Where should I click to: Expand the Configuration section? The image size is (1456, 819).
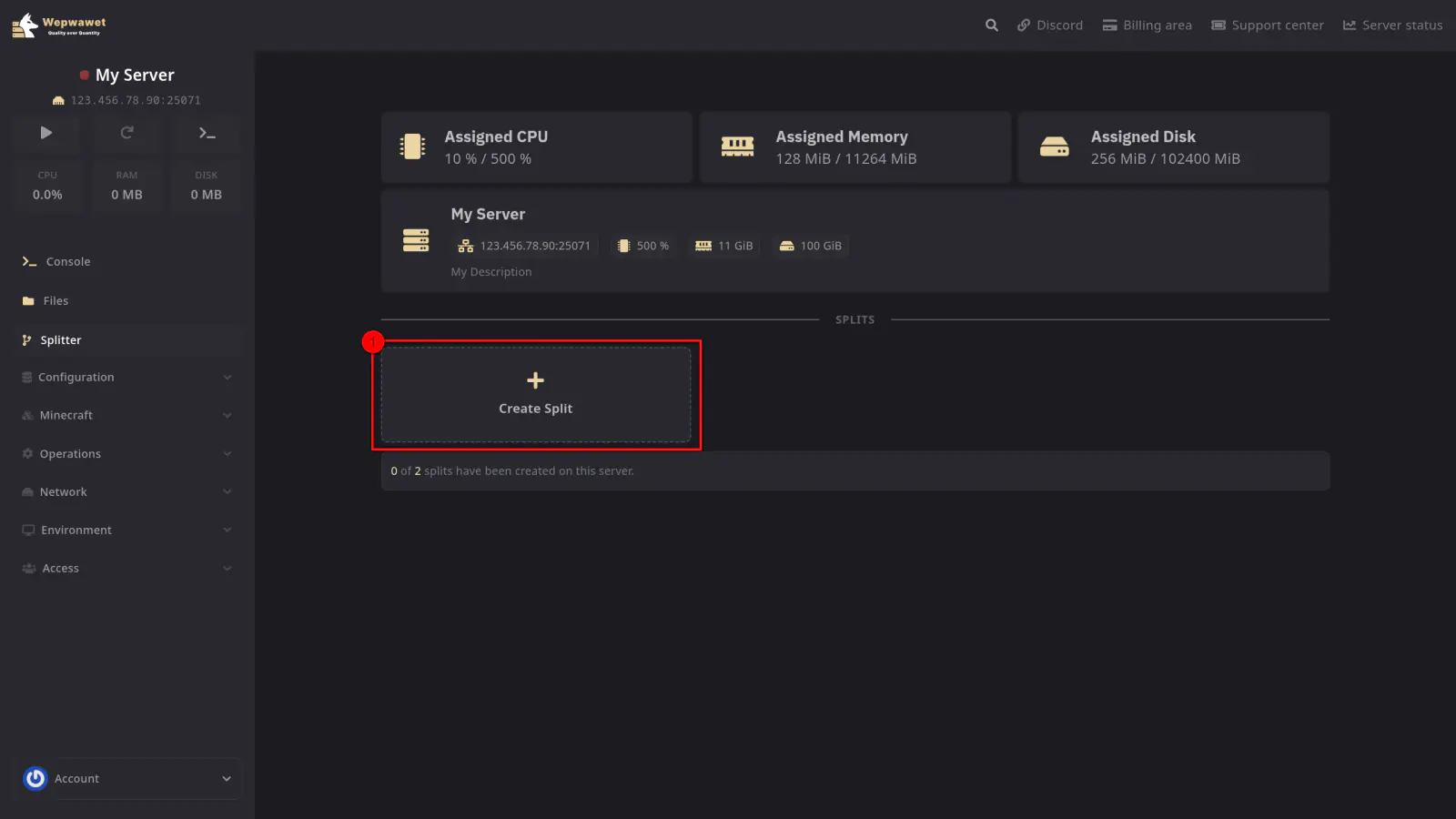(126, 378)
